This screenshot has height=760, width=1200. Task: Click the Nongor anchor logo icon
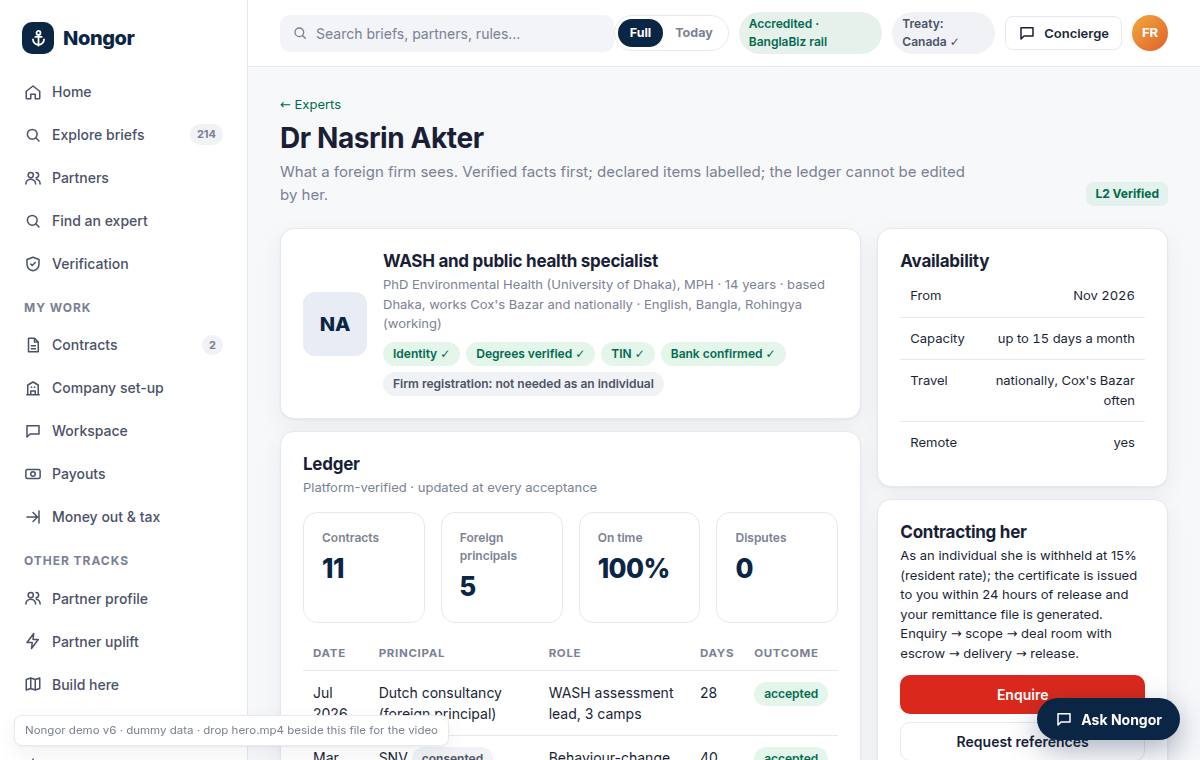[x=38, y=38]
